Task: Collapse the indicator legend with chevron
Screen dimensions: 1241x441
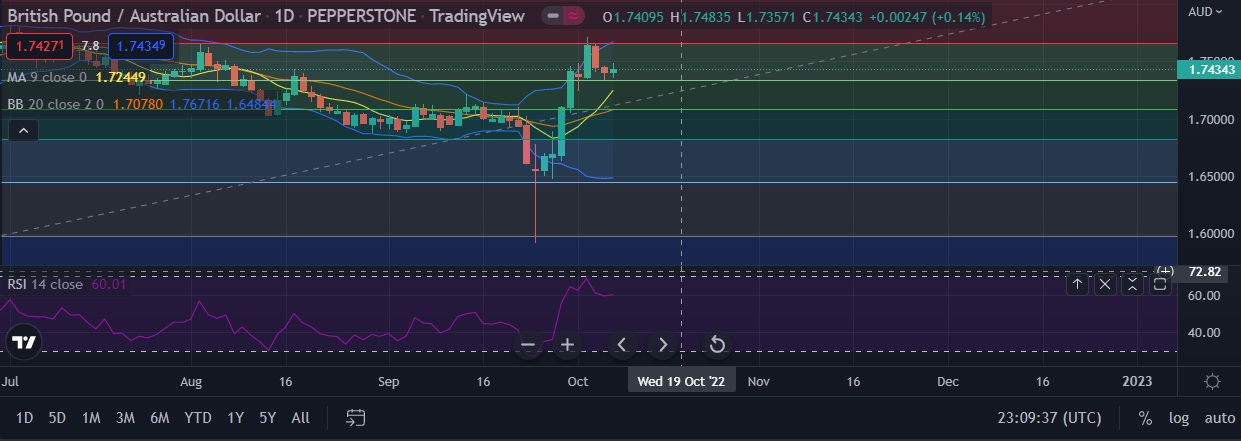Action: point(26,130)
